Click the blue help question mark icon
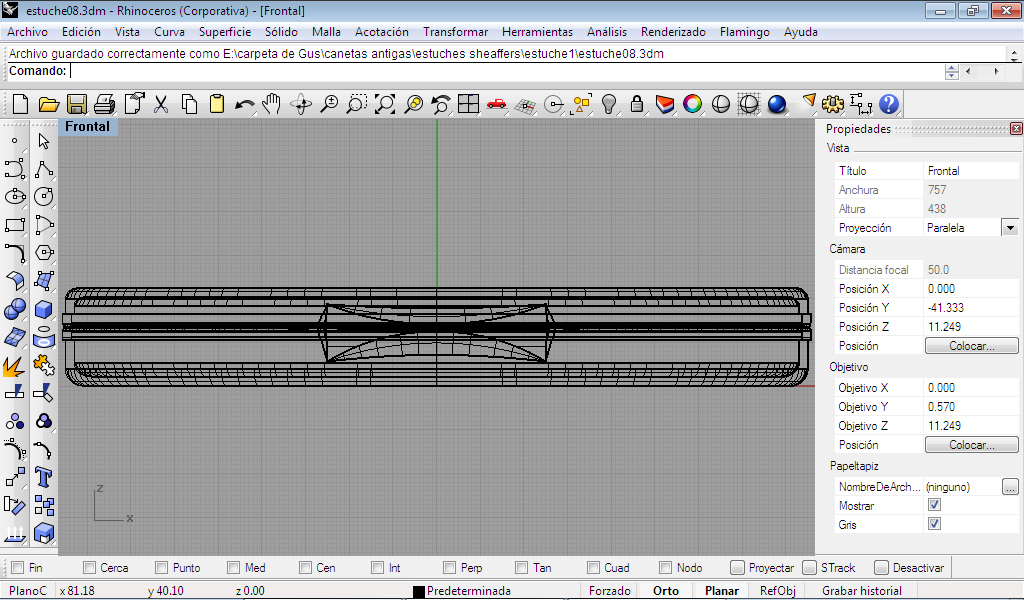1024x600 pixels. click(888, 104)
